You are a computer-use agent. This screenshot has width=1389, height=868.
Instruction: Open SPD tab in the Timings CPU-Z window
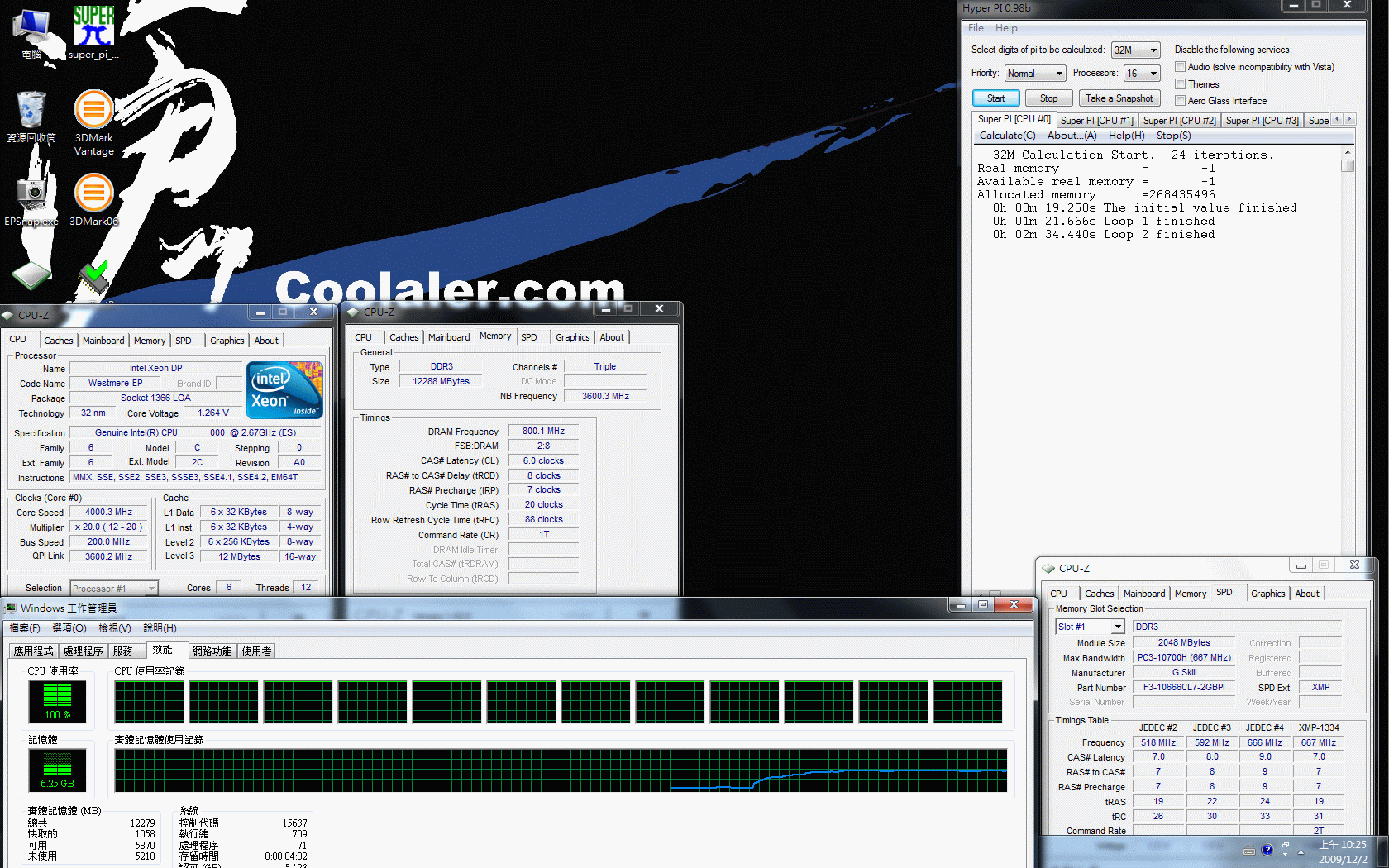click(529, 337)
